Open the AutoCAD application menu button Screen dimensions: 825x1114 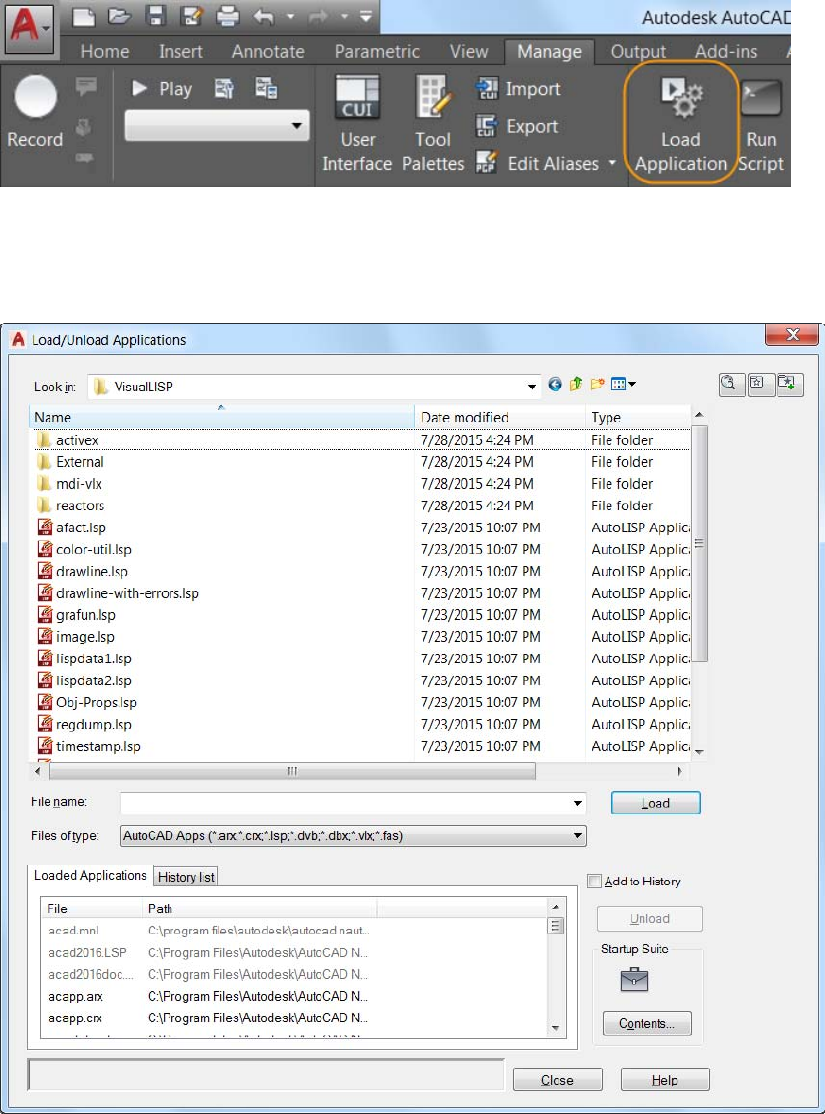click(x=28, y=28)
